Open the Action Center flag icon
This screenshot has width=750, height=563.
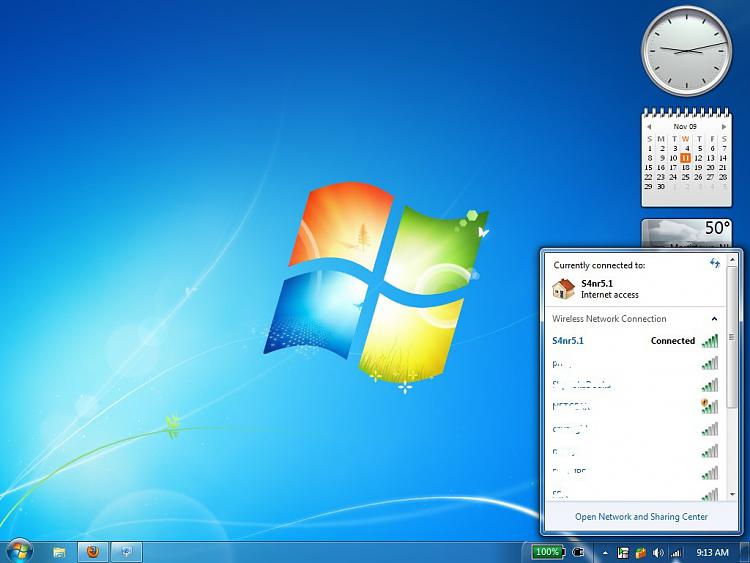(623, 553)
